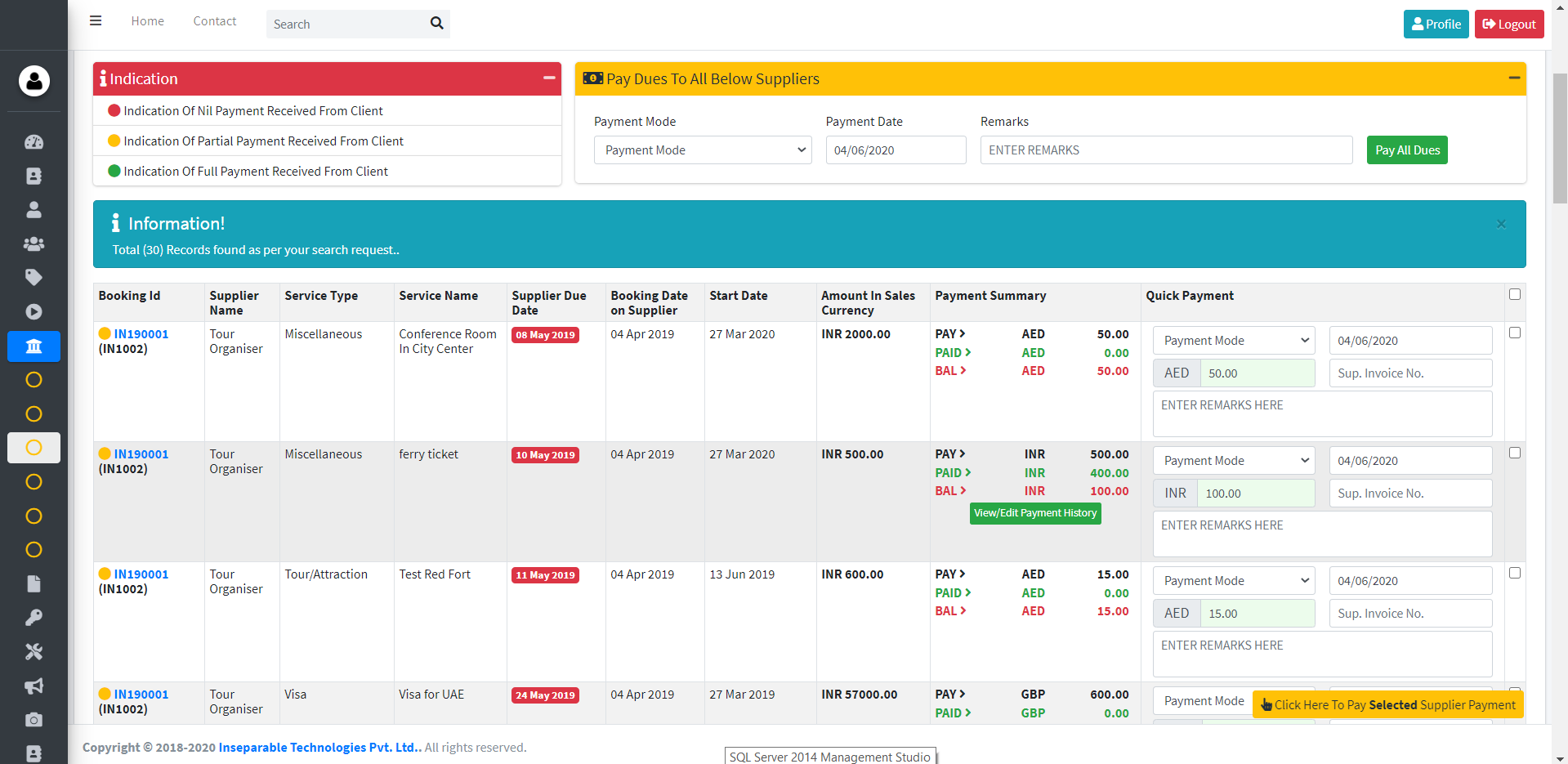
Task: Open the dashboard speedometer sidebar icon
Action: pos(34,142)
